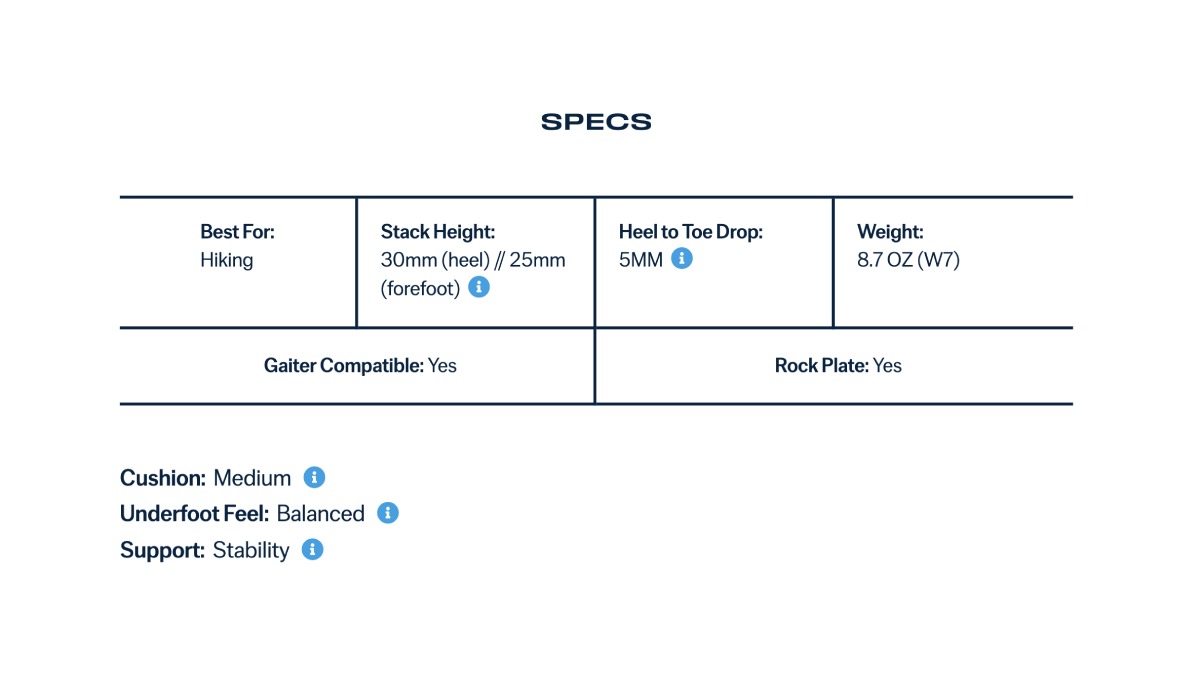Click the "Gaiter Compatible: Yes" cell
This screenshot has width=1200, height=687.
point(360,366)
